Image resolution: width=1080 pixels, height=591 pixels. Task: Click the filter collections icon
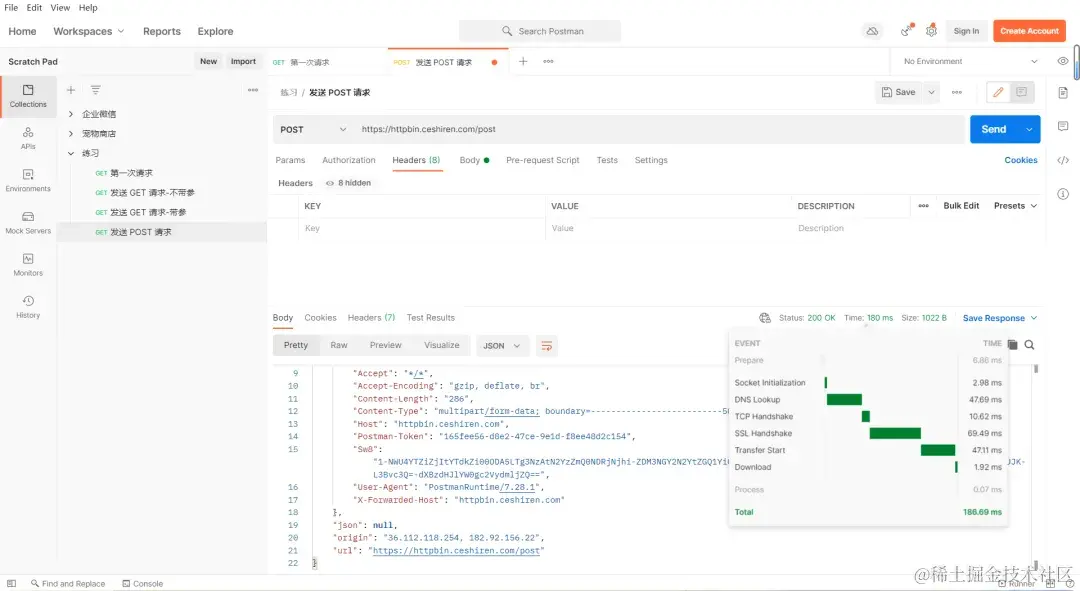pyautogui.click(x=96, y=90)
